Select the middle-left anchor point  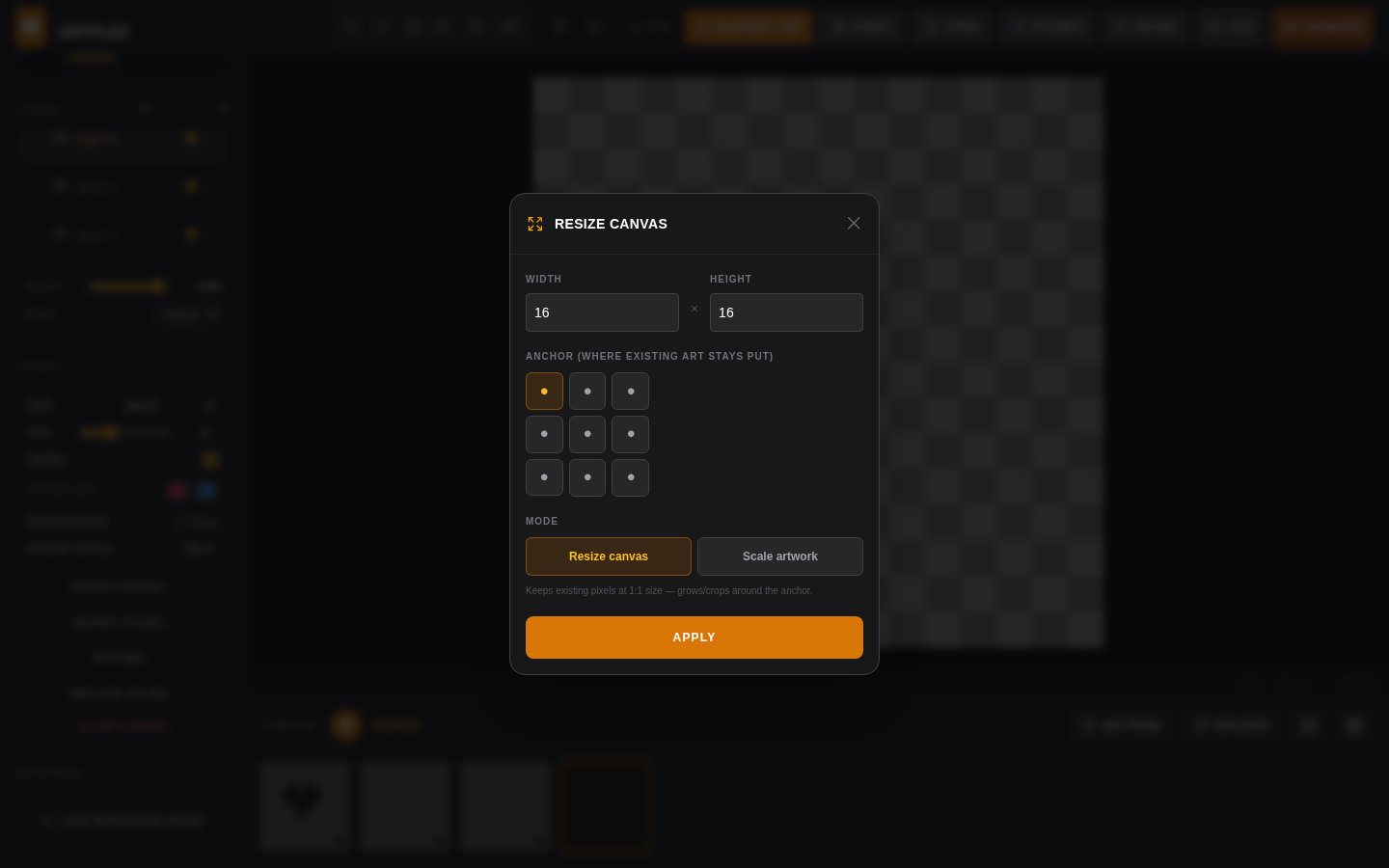coord(544,434)
